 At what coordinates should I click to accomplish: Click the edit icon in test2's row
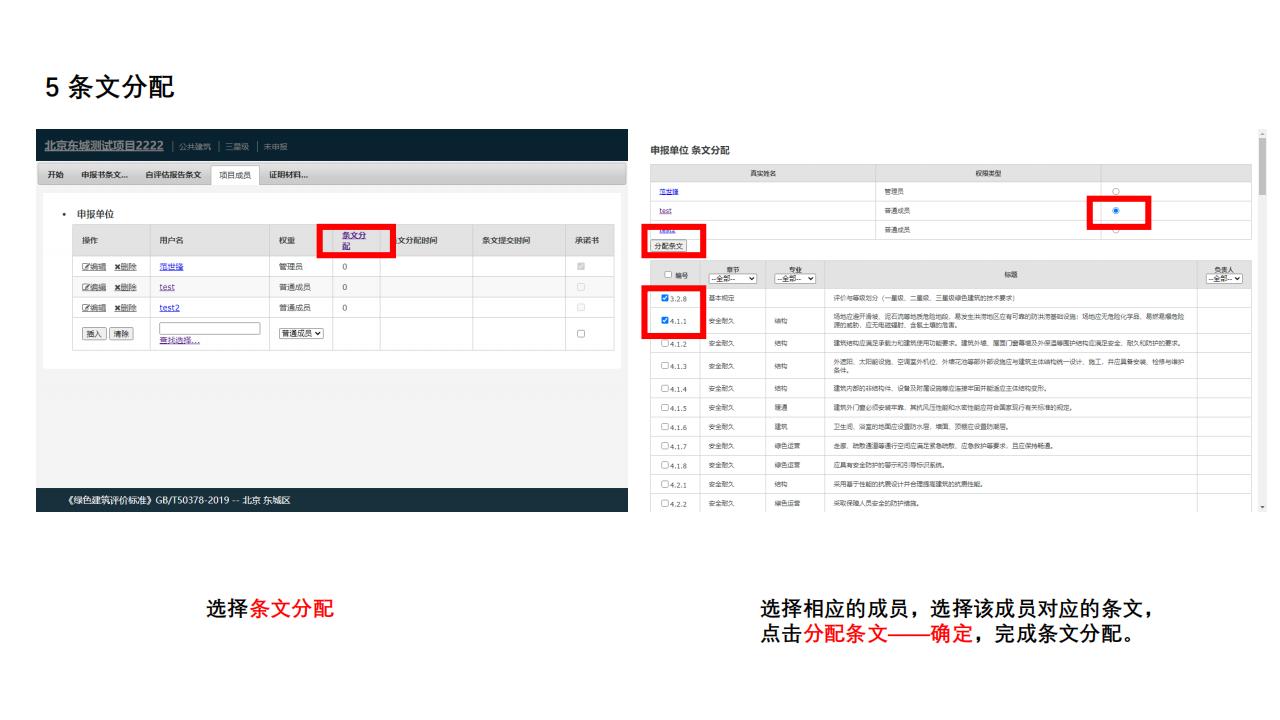pyautogui.click(x=95, y=307)
